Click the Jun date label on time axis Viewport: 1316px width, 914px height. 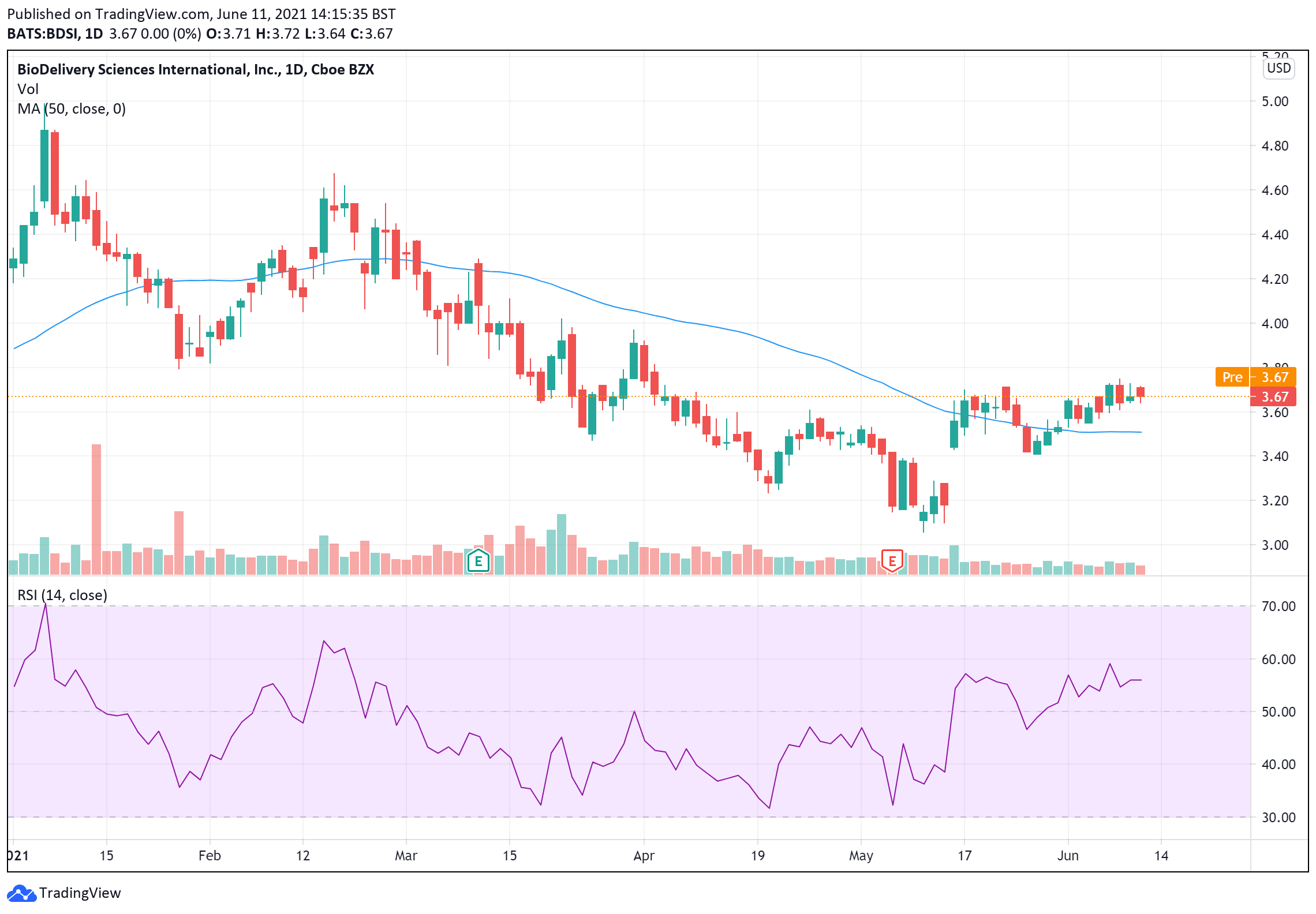point(1068,856)
